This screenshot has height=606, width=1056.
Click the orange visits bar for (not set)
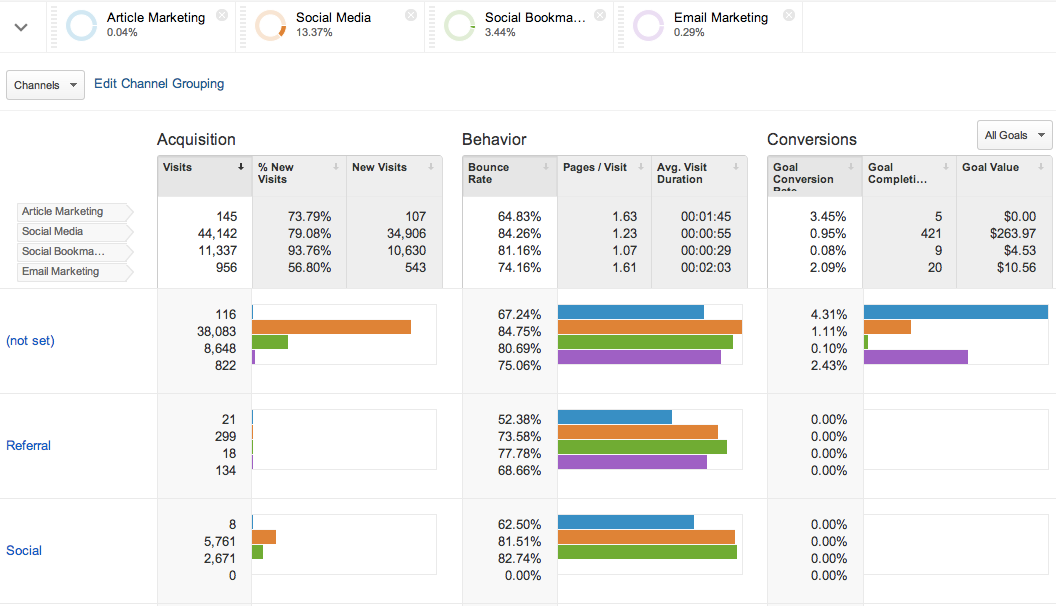pos(332,327)
